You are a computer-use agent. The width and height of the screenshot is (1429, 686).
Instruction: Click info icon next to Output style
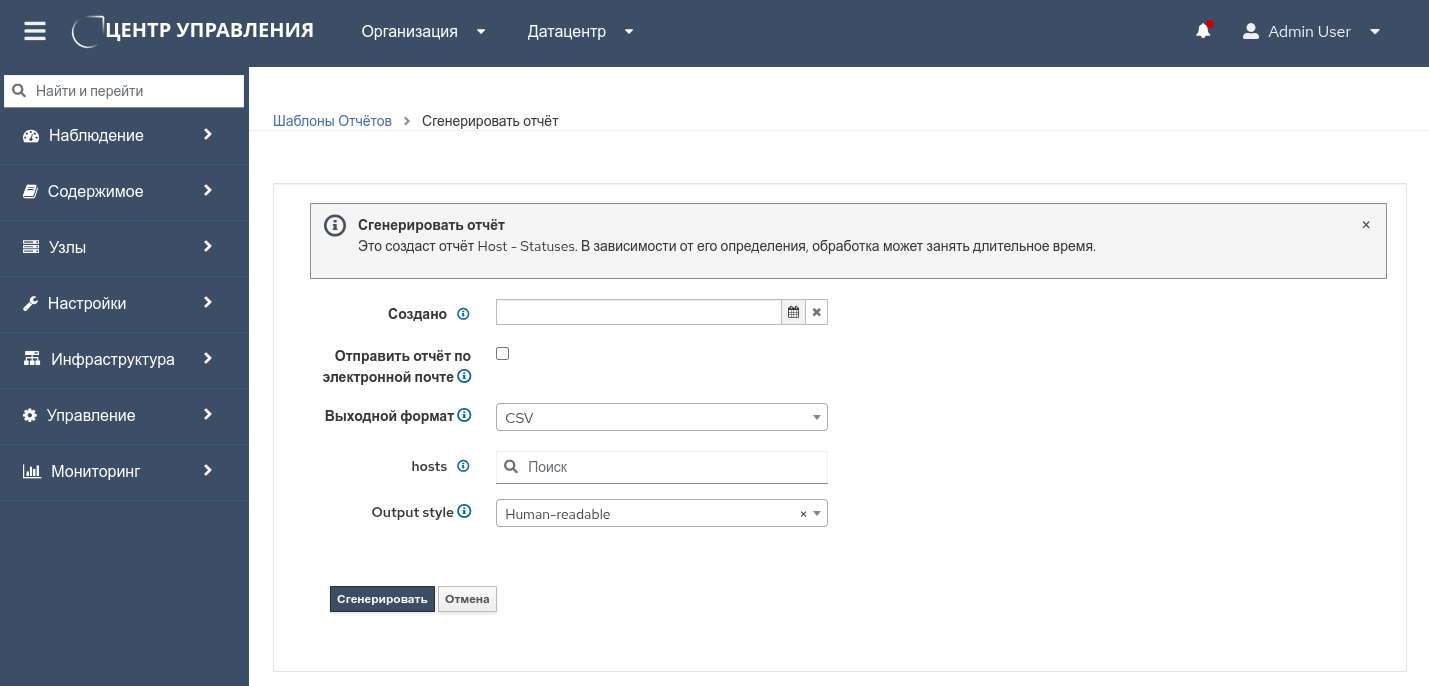464,512
